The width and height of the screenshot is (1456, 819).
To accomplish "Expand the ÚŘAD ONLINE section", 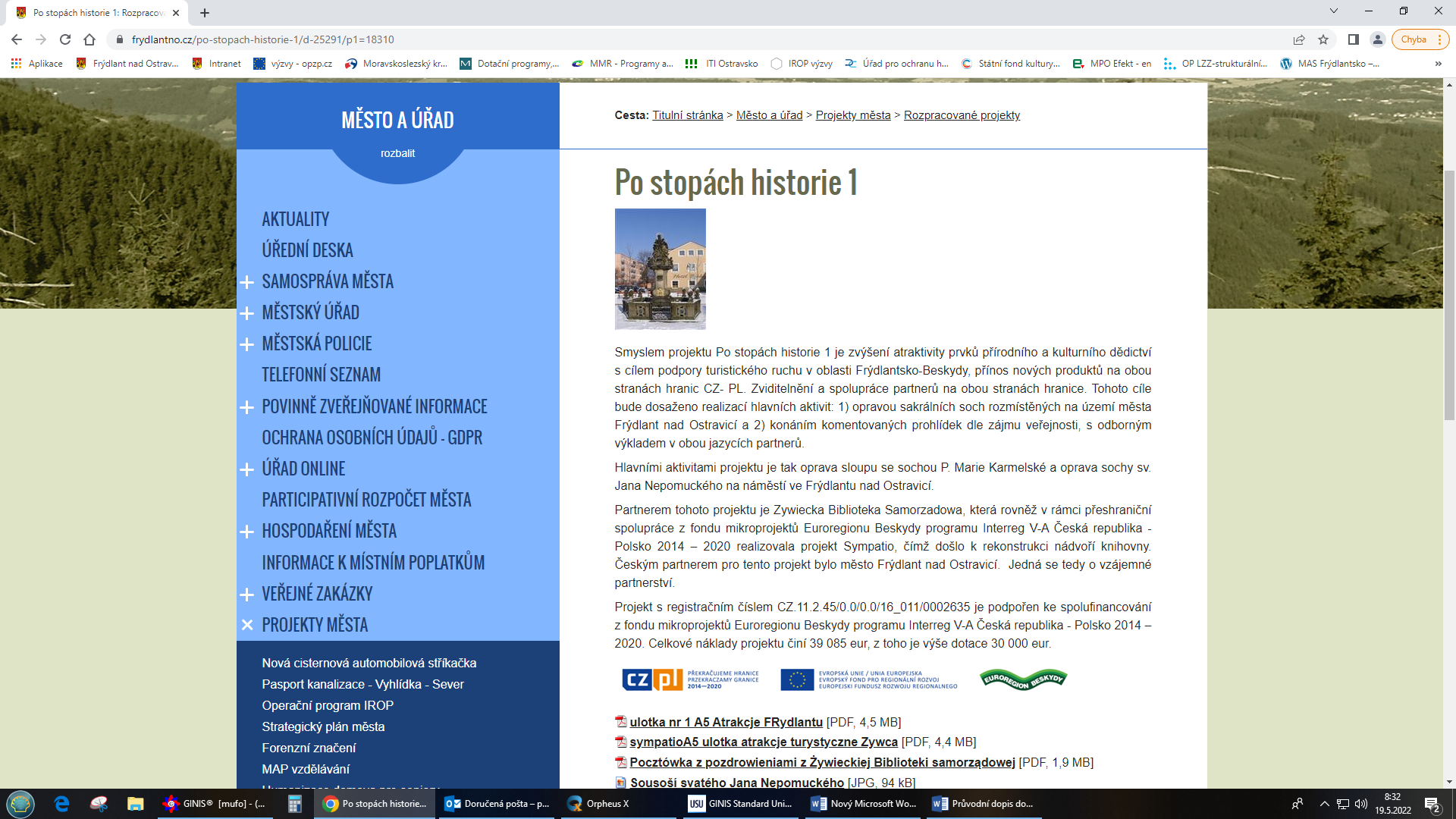I will pyautogui.click(x=246, y=469).
